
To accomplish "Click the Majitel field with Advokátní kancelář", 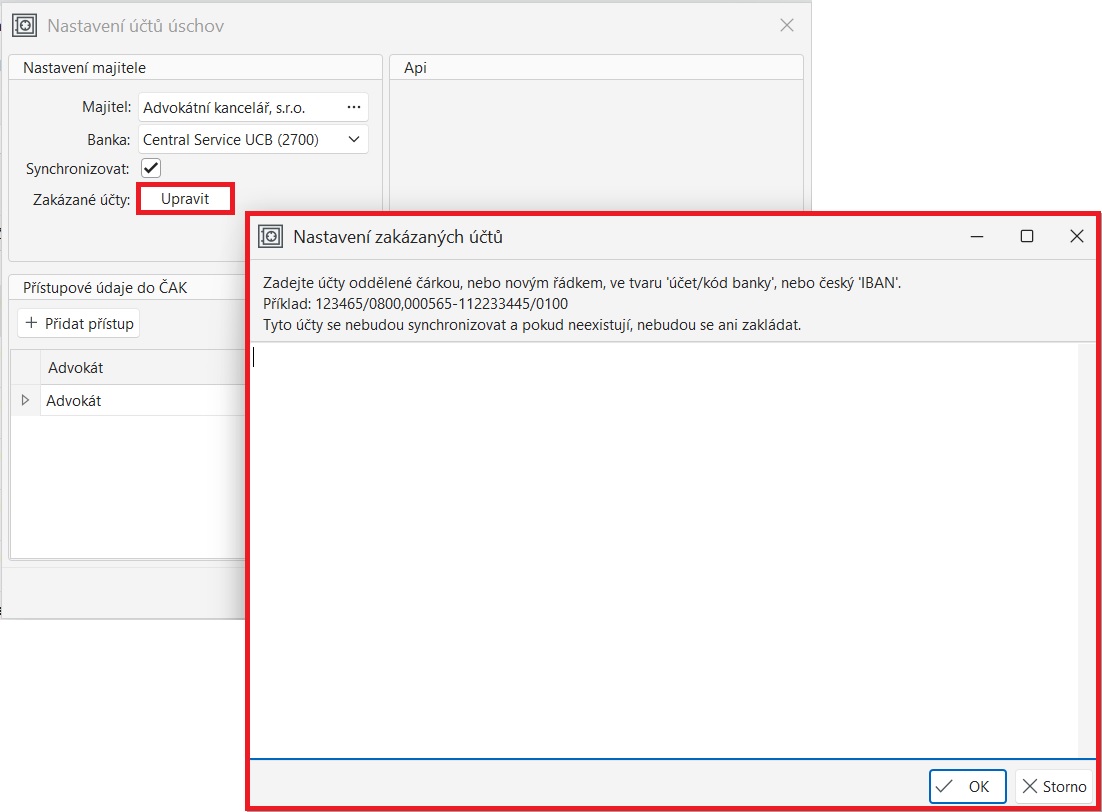I will [238, 107].
